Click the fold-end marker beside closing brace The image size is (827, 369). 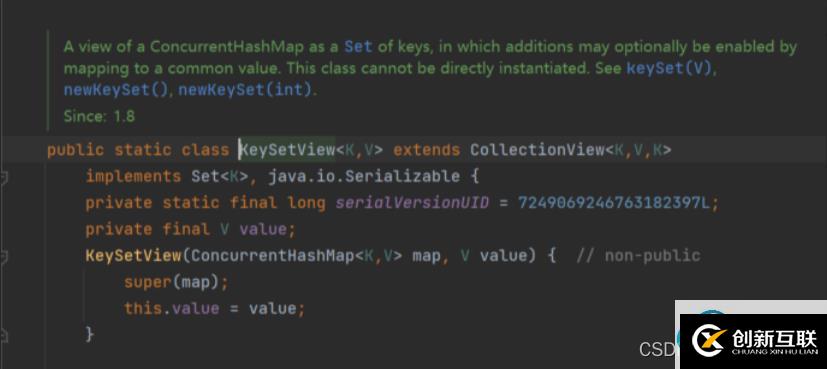[x=3, y=334]
